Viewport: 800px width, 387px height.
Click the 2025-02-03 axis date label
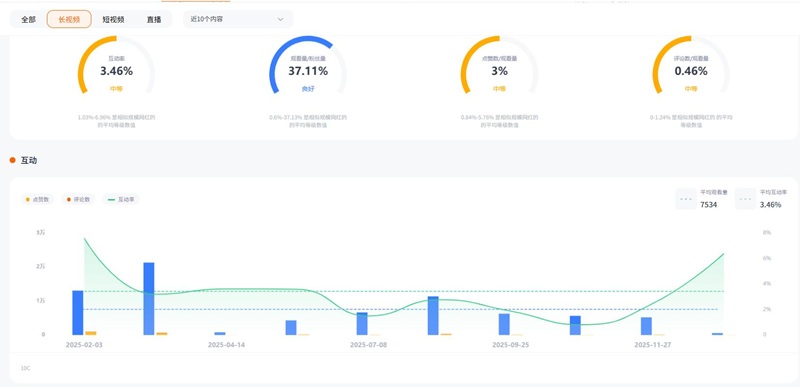(x=84, y=345)
